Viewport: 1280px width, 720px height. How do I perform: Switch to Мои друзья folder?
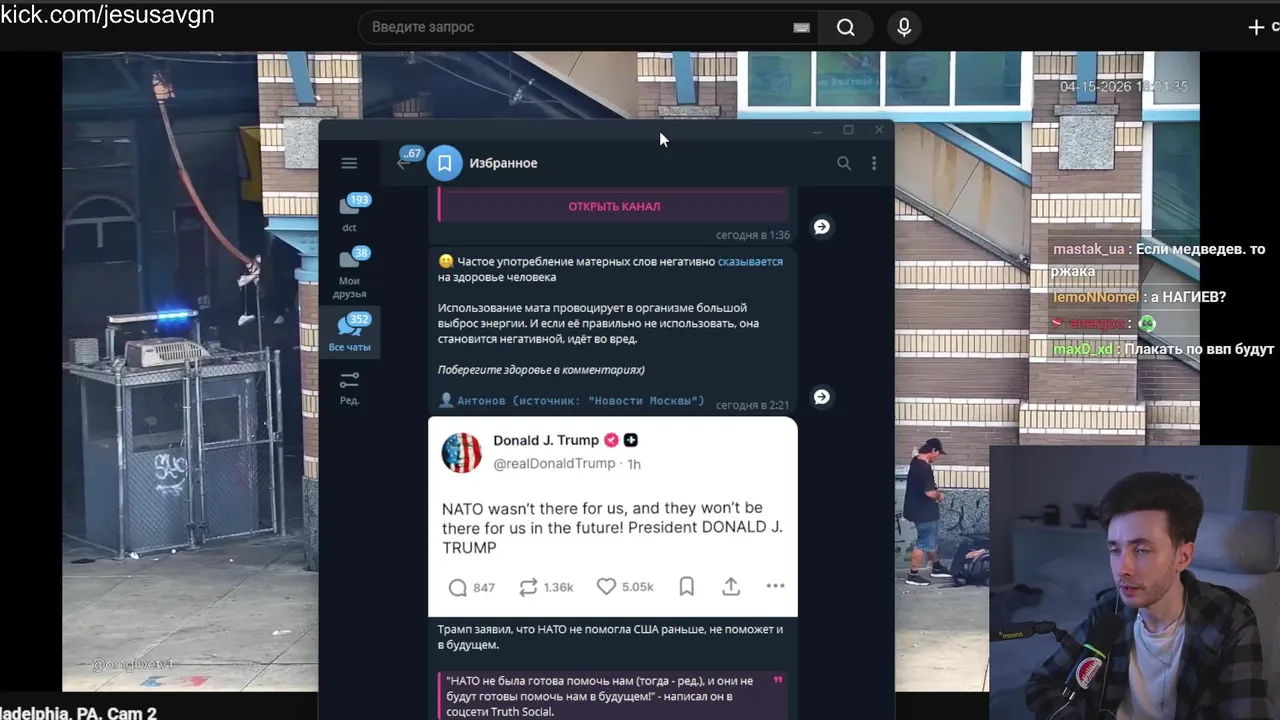(x=350, y=272)
